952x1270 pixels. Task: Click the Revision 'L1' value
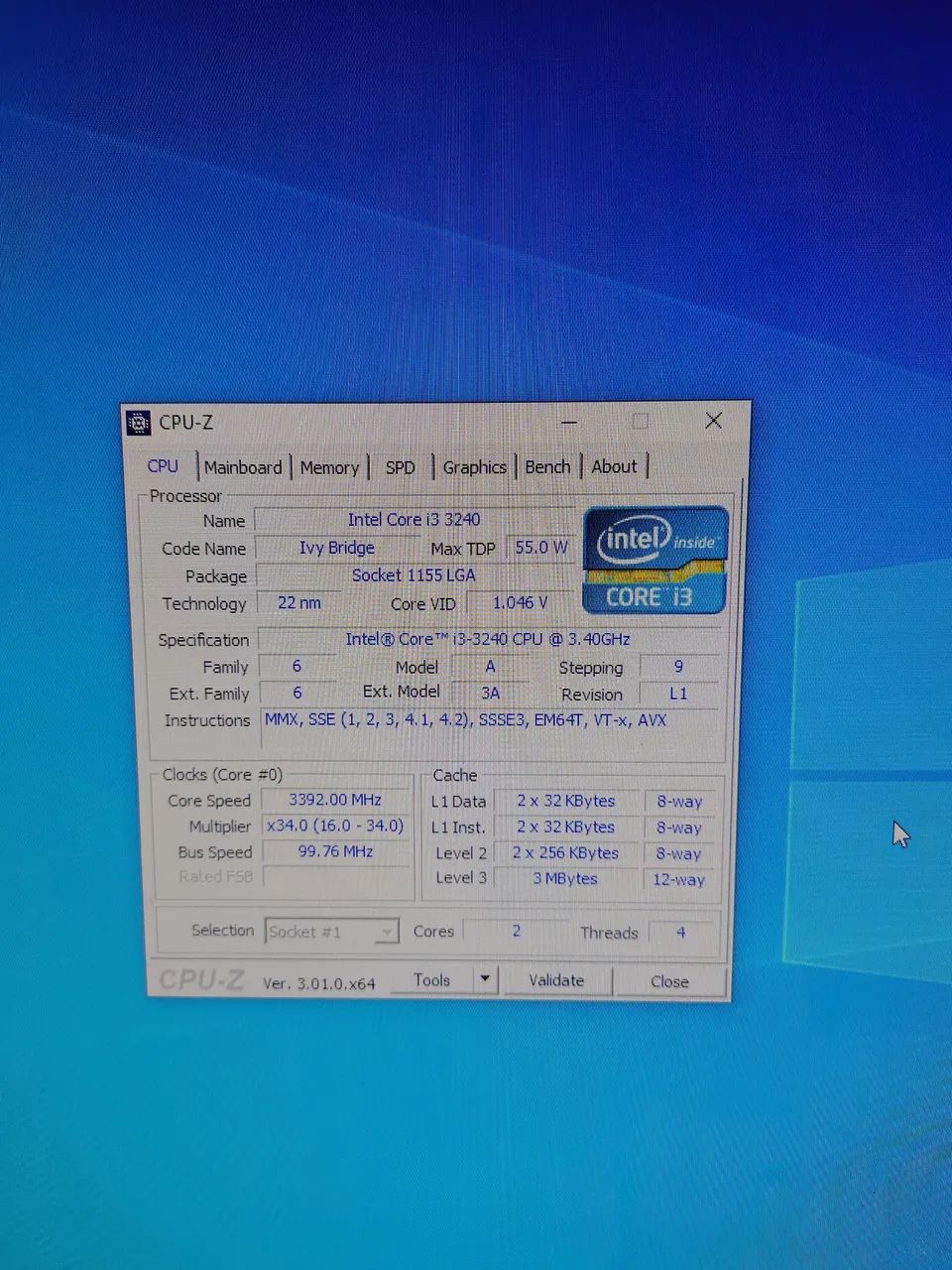678,694
